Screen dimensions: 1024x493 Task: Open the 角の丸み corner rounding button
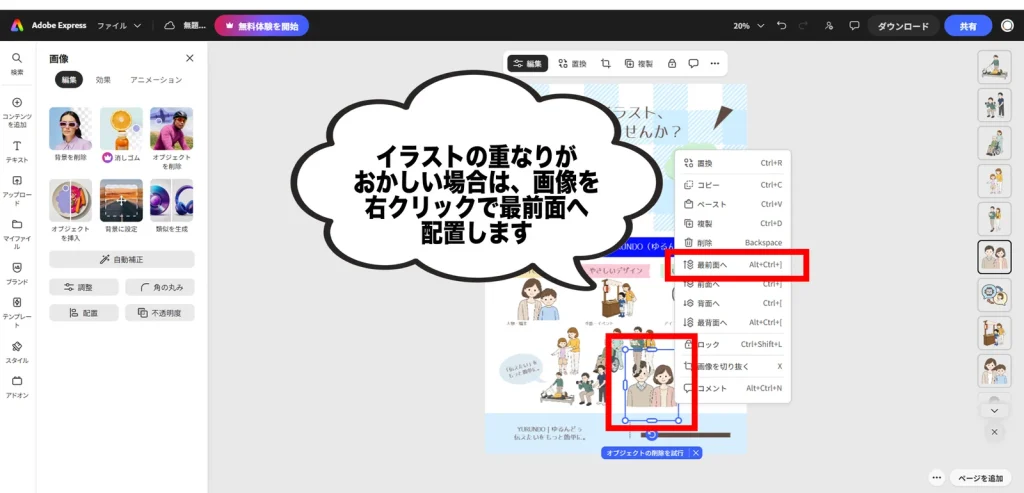point(159,287)
